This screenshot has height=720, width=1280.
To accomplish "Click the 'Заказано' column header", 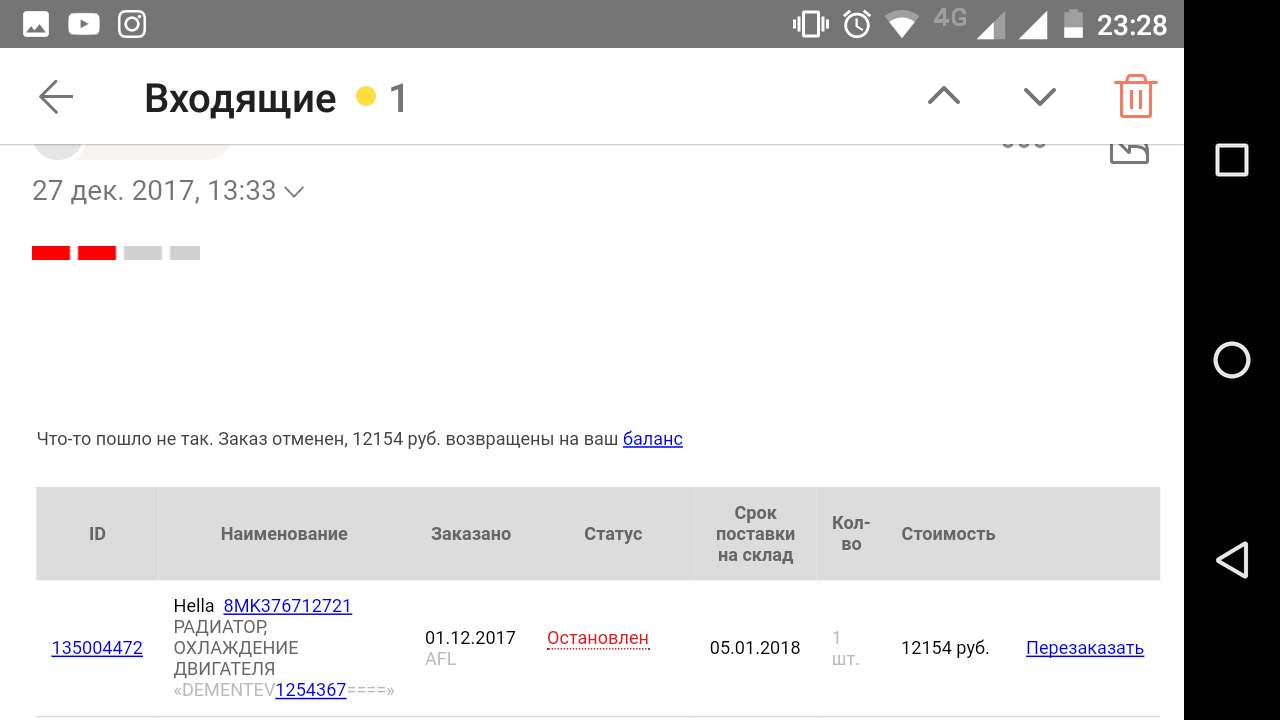I will point(471,534).
